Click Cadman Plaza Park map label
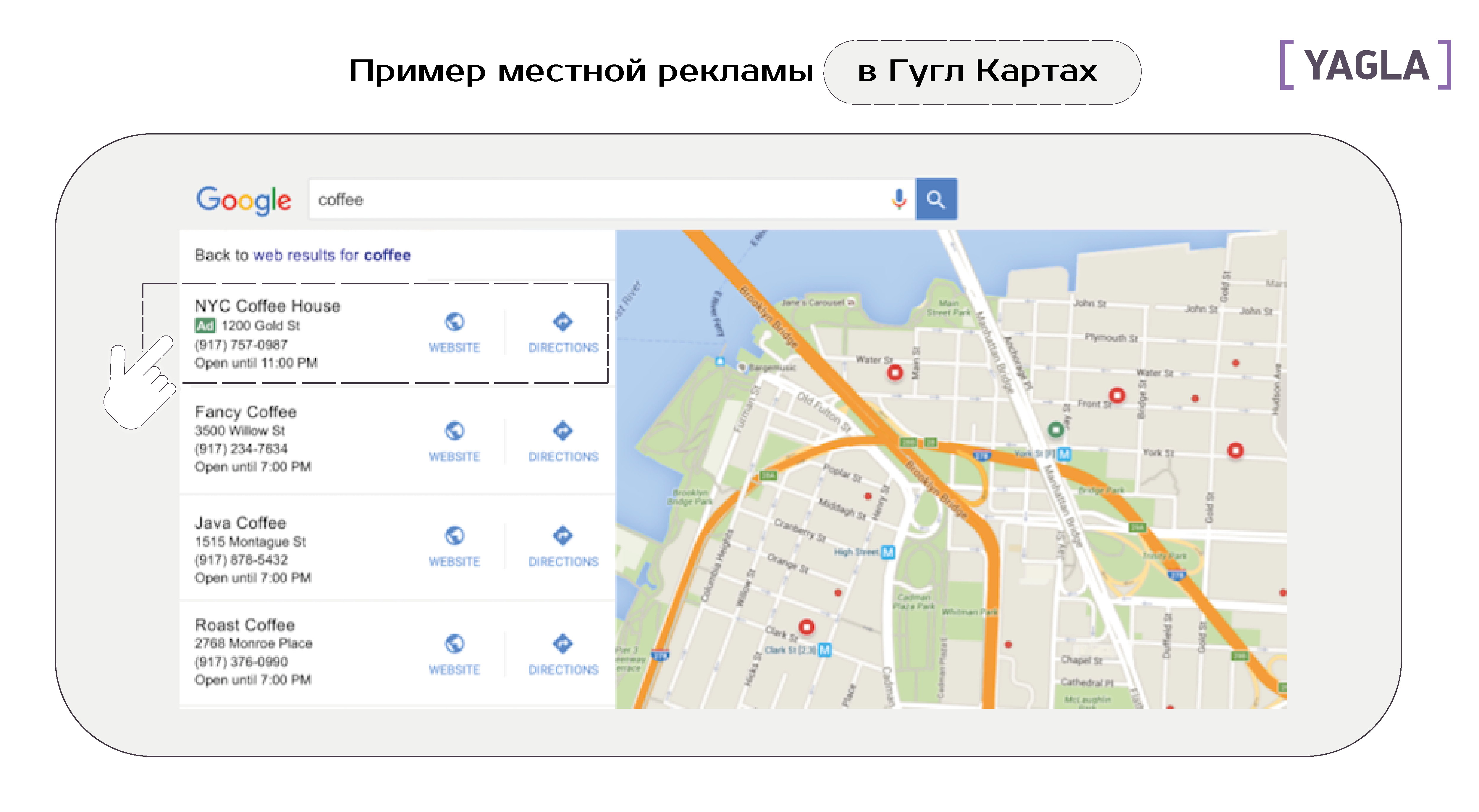Screen dimensions: 1479x812 [913, 602]
